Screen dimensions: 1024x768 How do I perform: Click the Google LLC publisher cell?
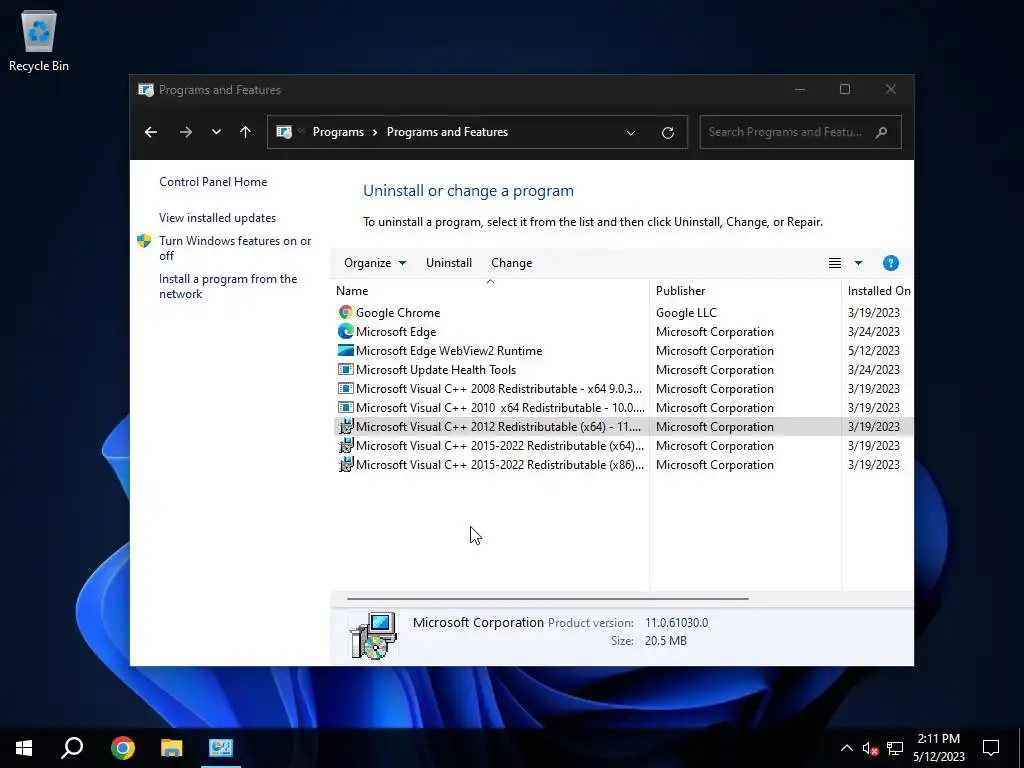click(686, 313)
